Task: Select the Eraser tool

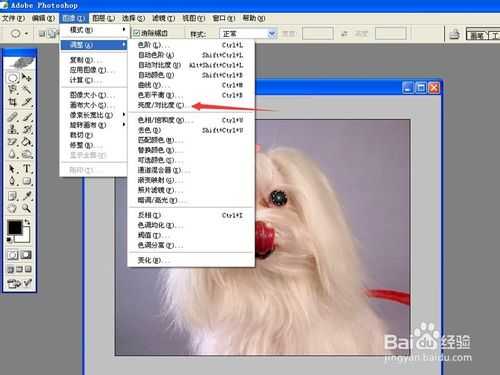Action: point(13,142)
